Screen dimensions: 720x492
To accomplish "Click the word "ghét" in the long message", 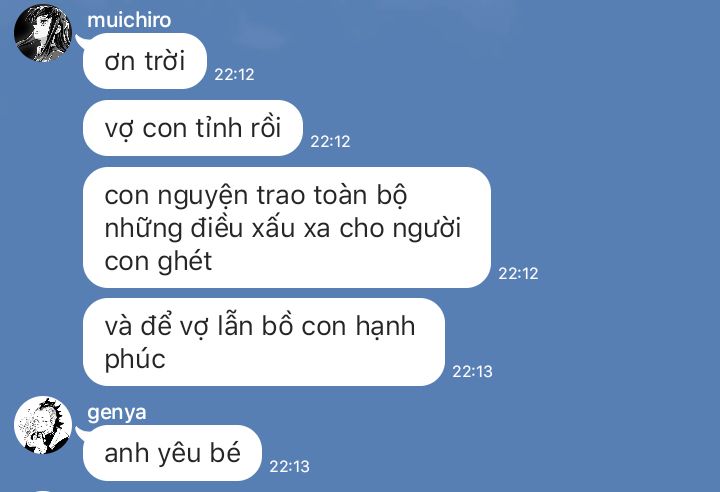I will (185, 262).
